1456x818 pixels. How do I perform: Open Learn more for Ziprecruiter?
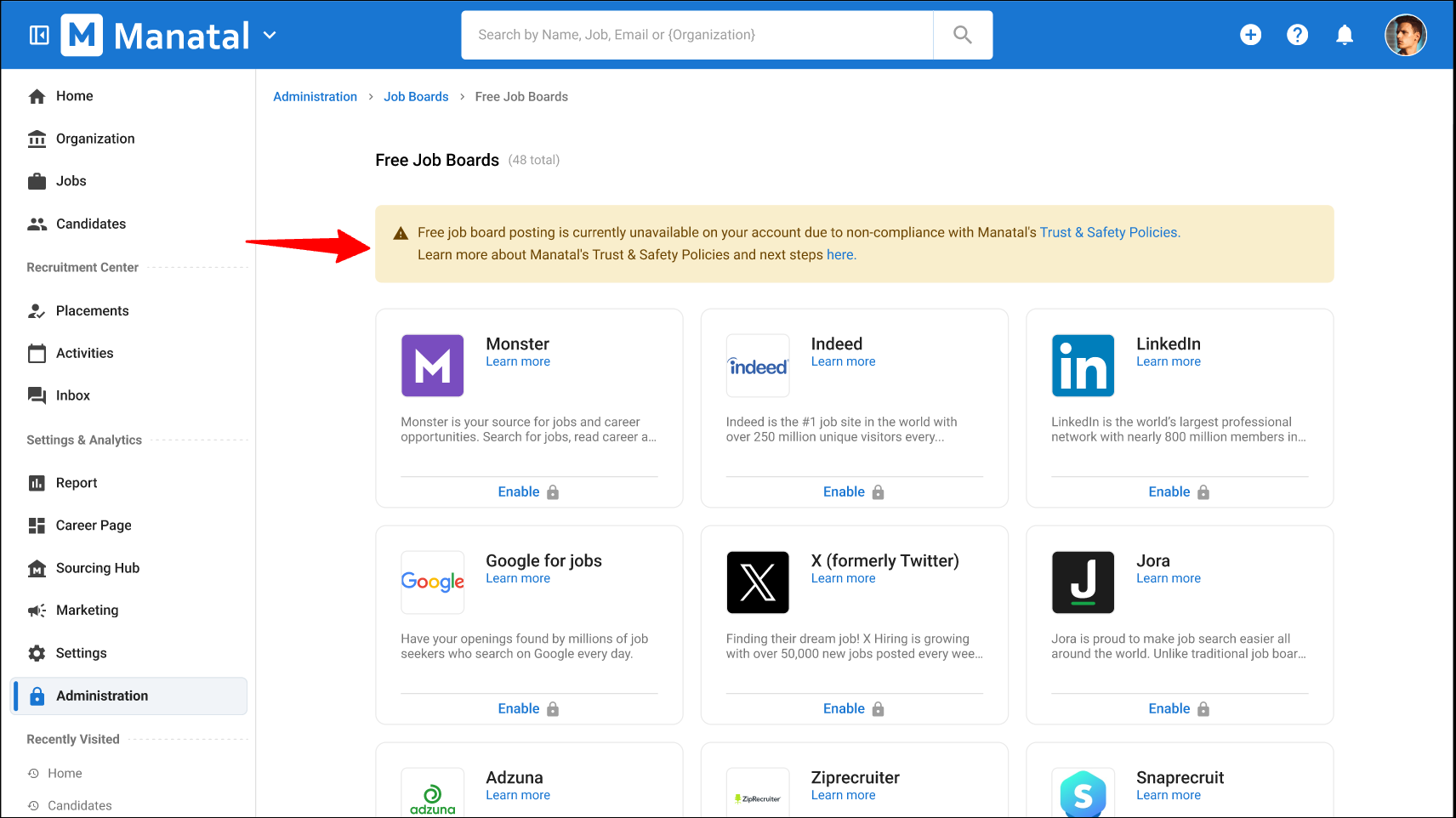point(843,795)
